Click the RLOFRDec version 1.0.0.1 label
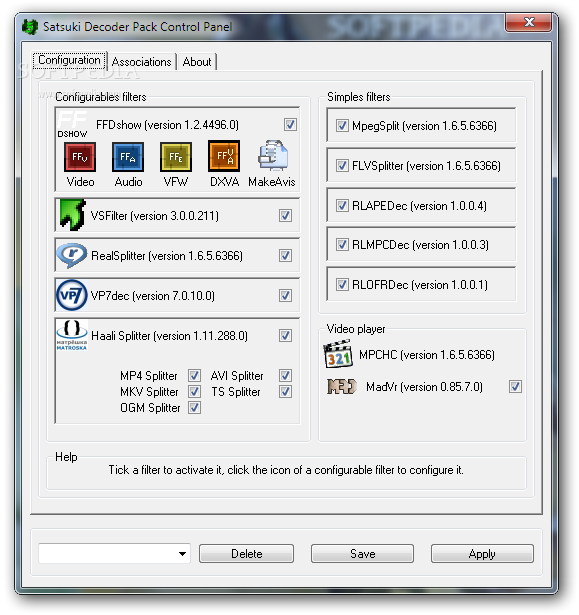This screenshot has width=579, height=615. [420, 285]
